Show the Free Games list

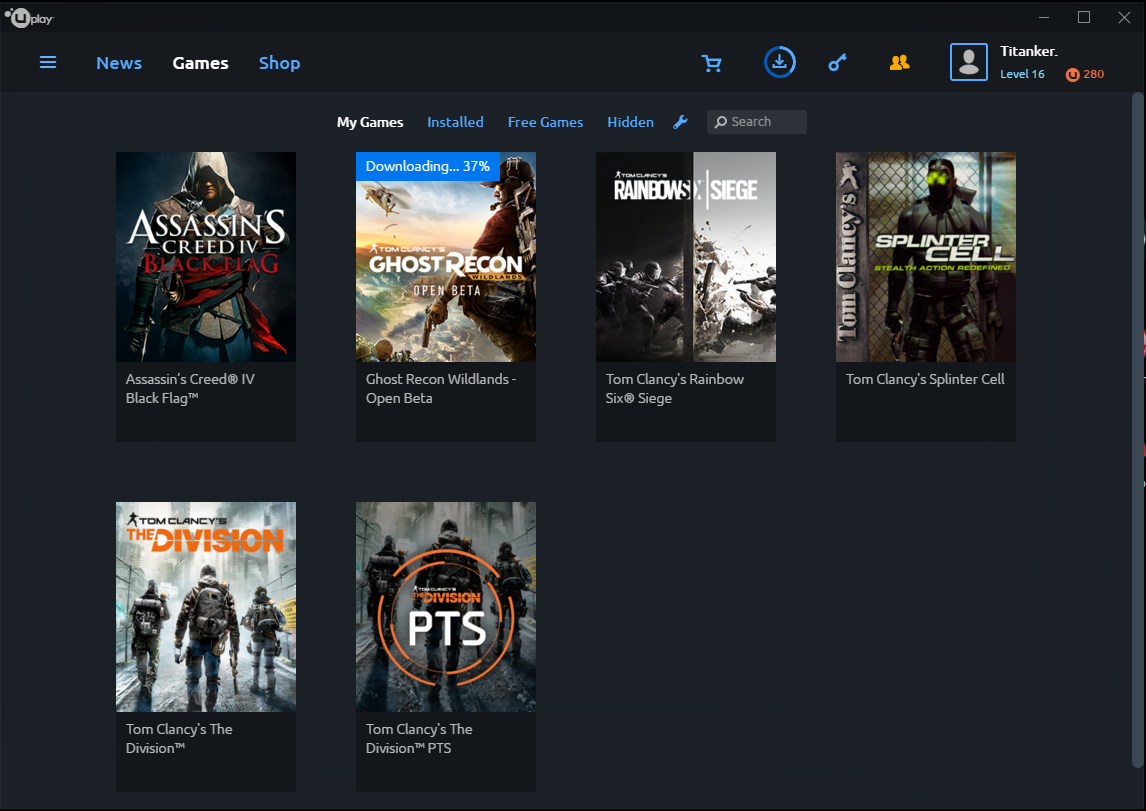pos(545,122)
